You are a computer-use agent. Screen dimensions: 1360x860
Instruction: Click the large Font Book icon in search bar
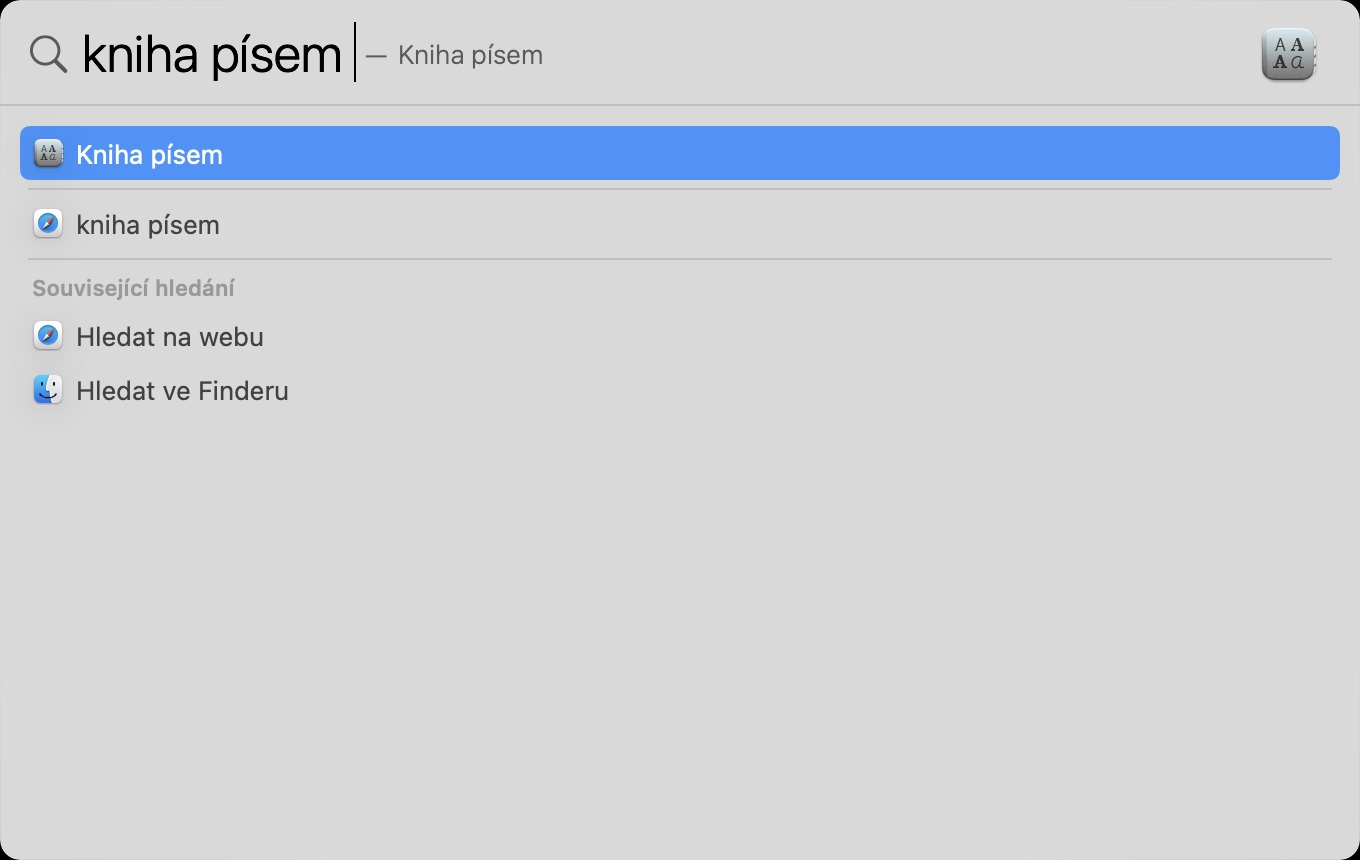click(1288, 54)
